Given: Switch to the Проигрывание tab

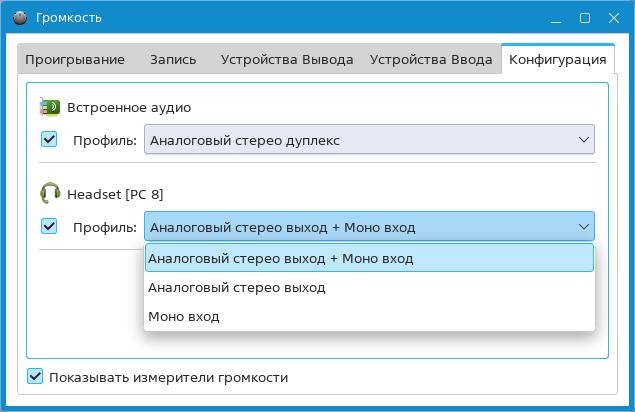Looking at the screenshot, I should pos(75,59).
